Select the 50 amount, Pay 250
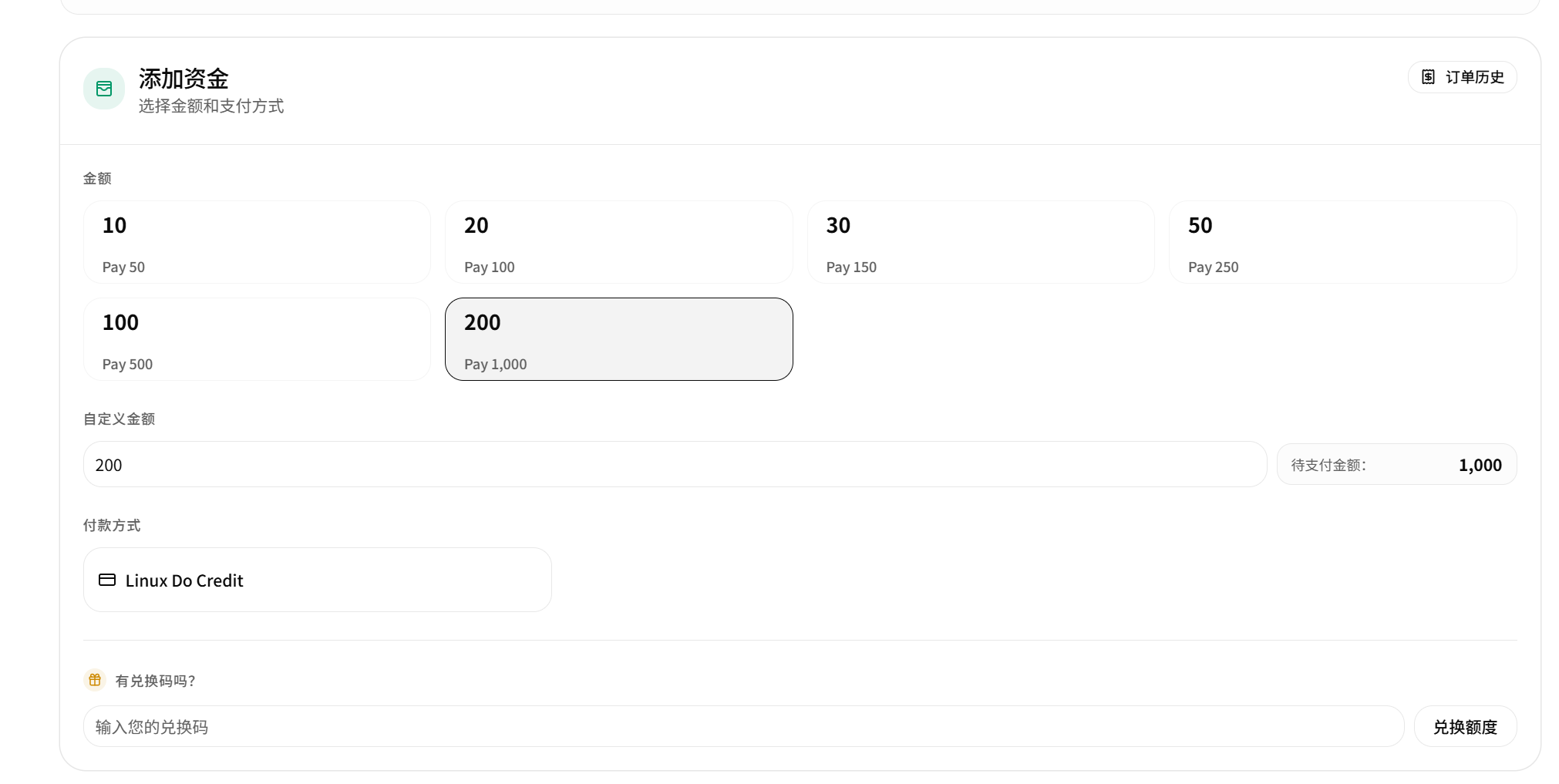Screen dimensions: 1559x784 (1343, 242)
